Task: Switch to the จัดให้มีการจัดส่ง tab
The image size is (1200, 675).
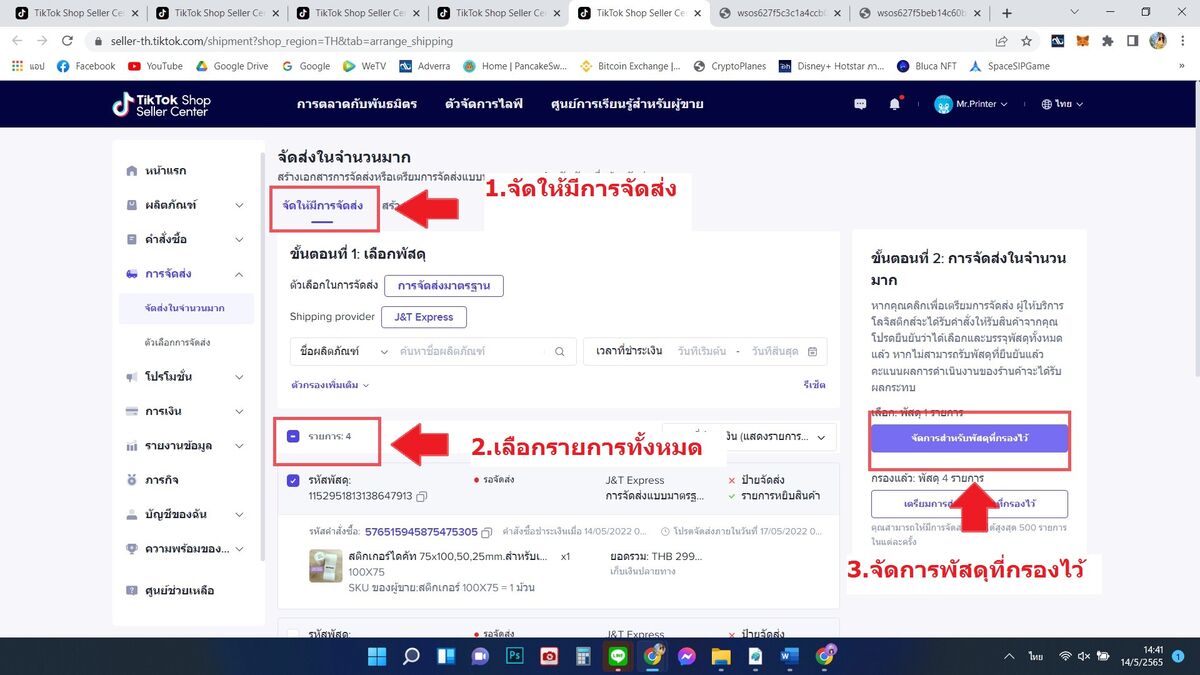Action: 323,205
